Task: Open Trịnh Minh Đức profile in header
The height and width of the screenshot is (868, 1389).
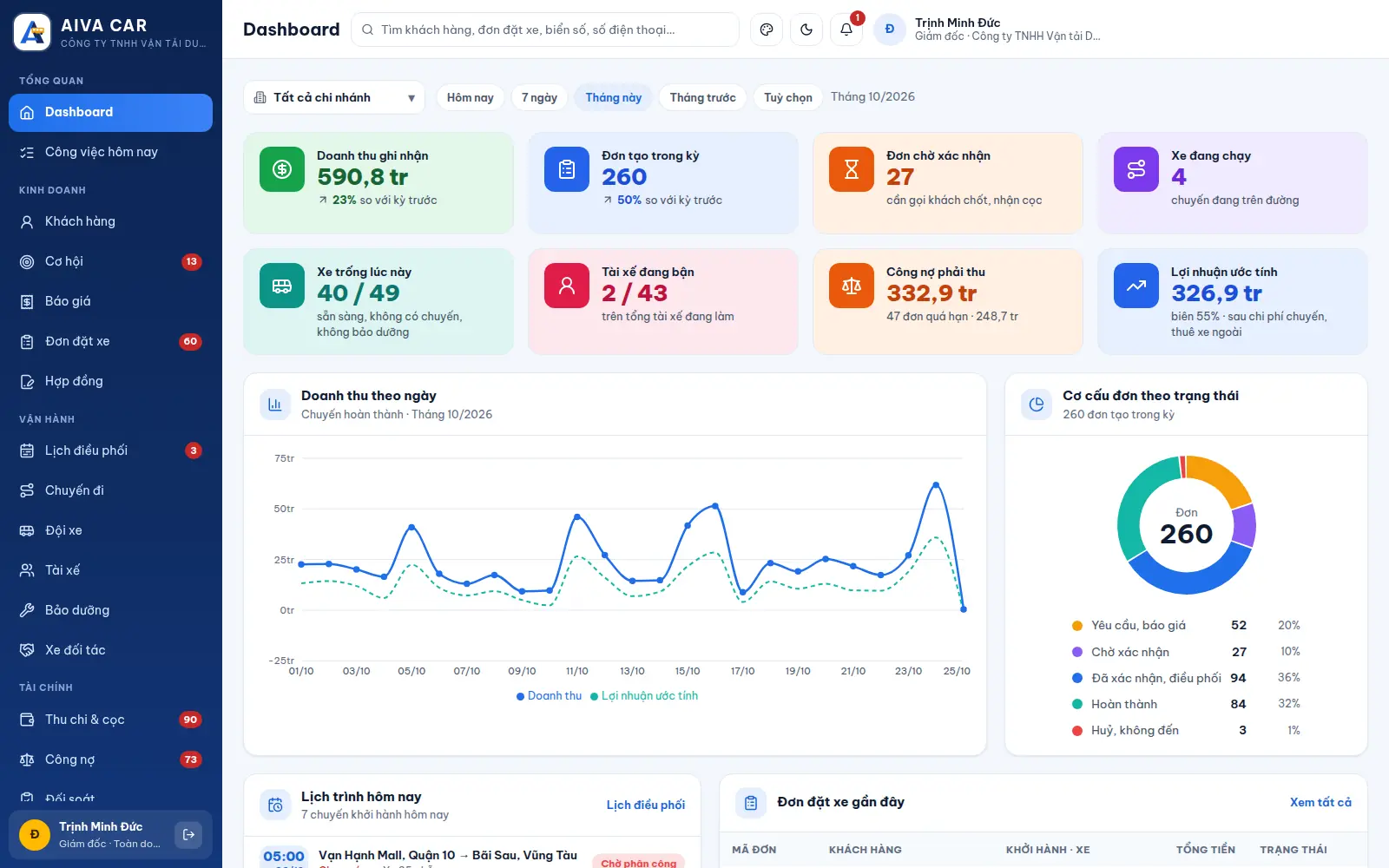Action: (988, 30)
